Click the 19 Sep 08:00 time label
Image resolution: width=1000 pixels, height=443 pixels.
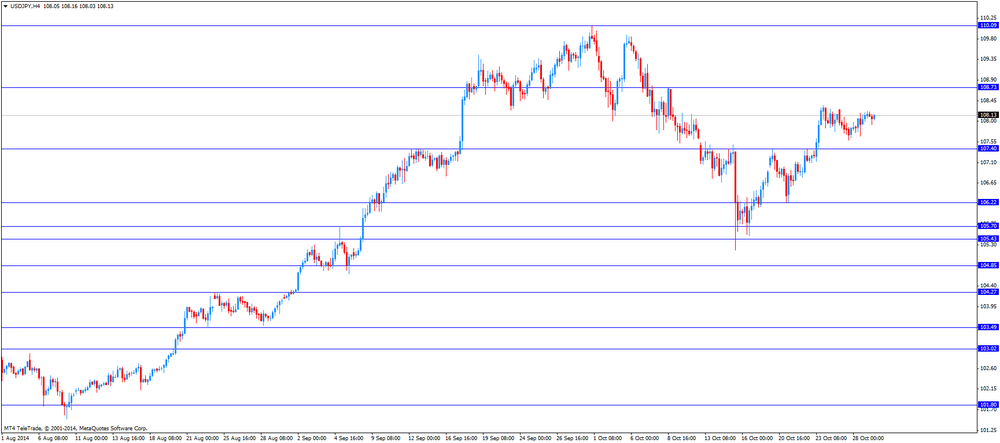tap(499, 439)
